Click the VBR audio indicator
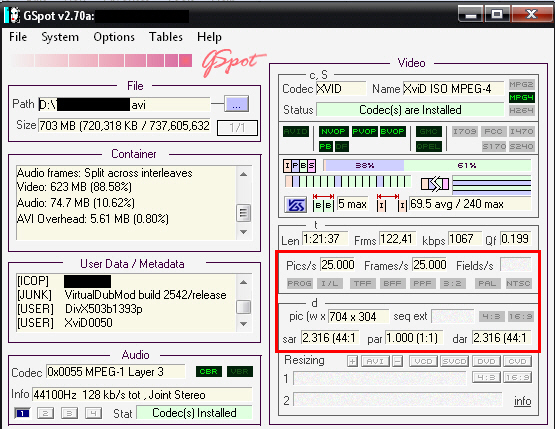The width and height of the screenshot is (555, 429). point(240,372)
